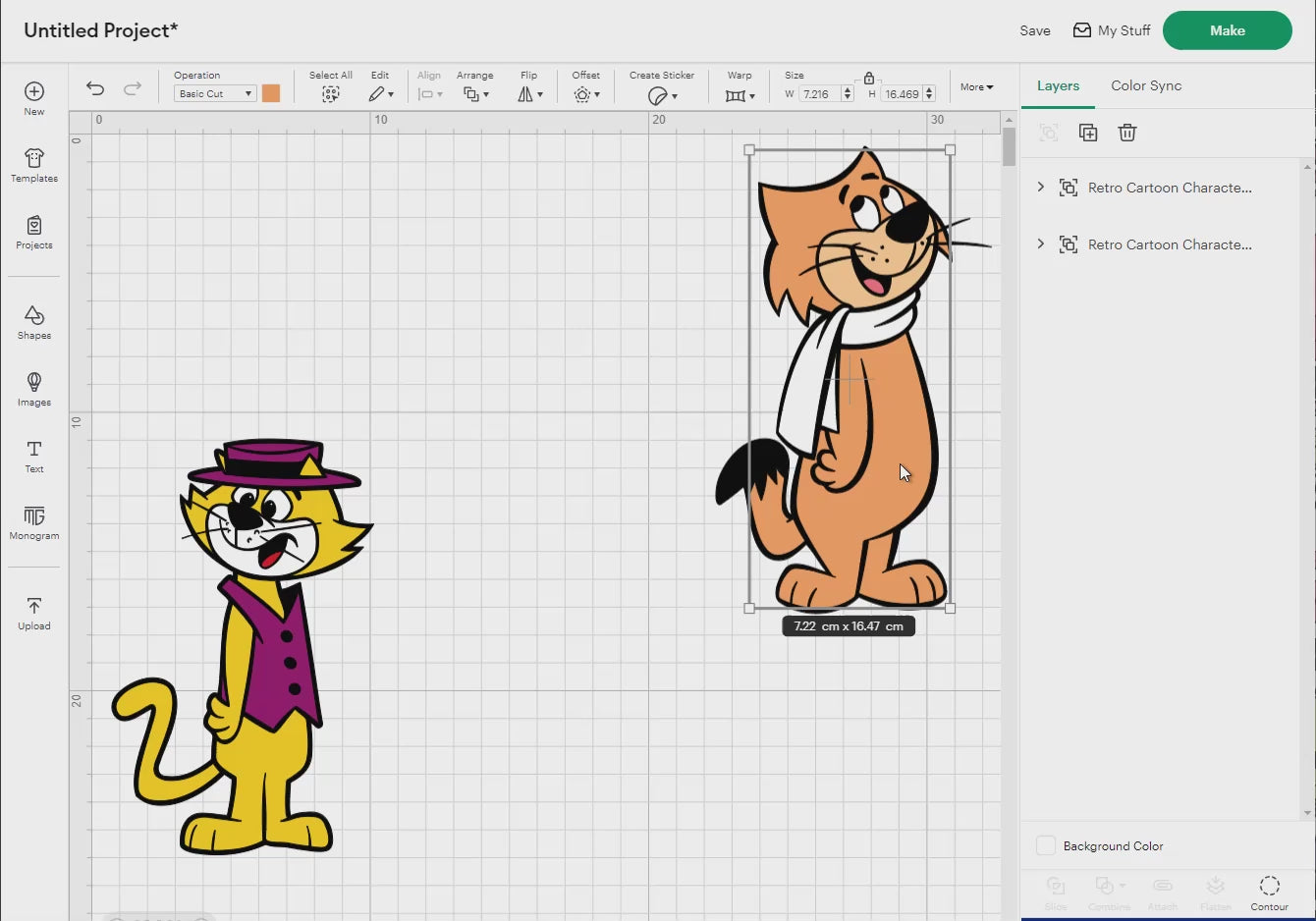Screen dimensions: 1316x921
Task: Open the Combine menu
Action: (x=1110, y=894)
